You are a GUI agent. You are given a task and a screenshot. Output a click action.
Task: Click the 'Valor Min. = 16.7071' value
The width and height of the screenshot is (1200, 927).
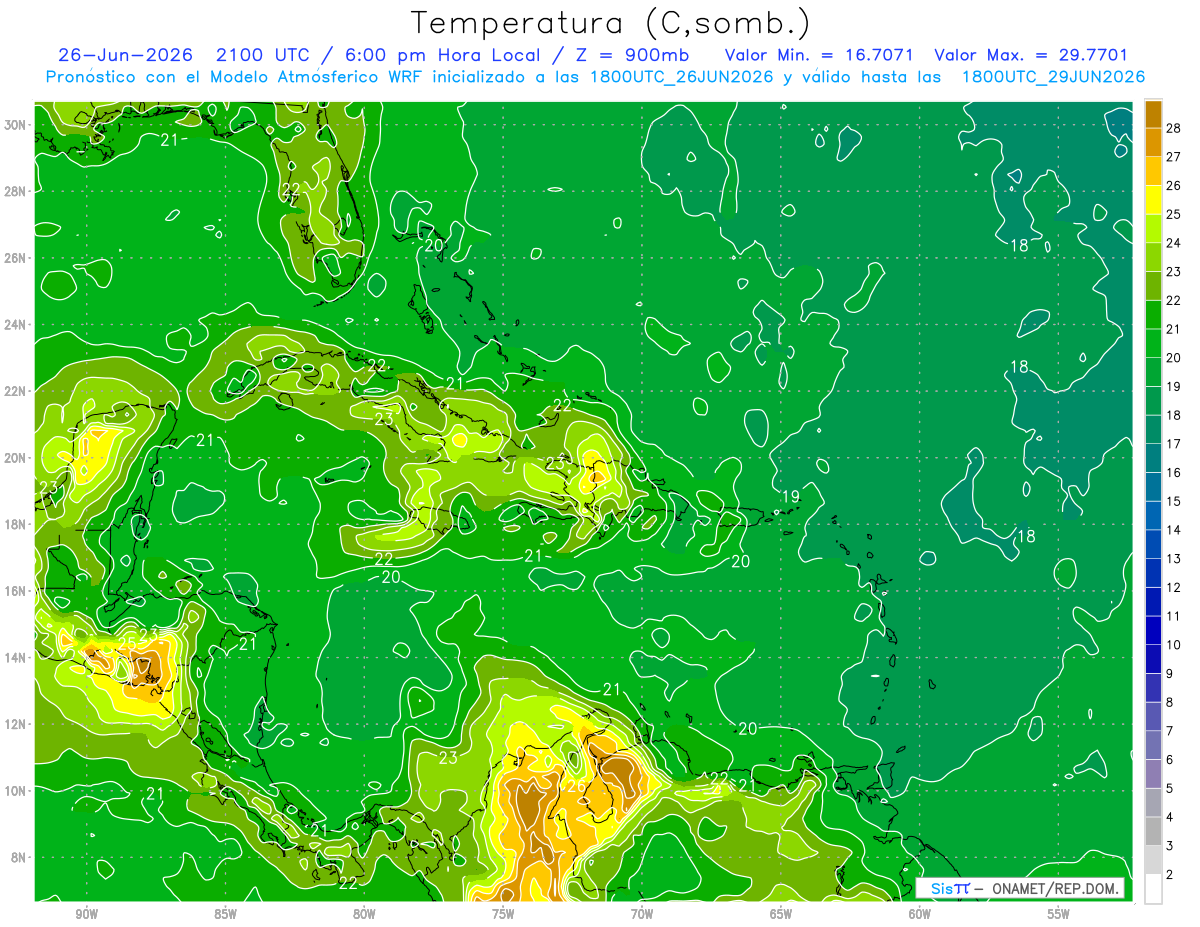coord(820,55)
